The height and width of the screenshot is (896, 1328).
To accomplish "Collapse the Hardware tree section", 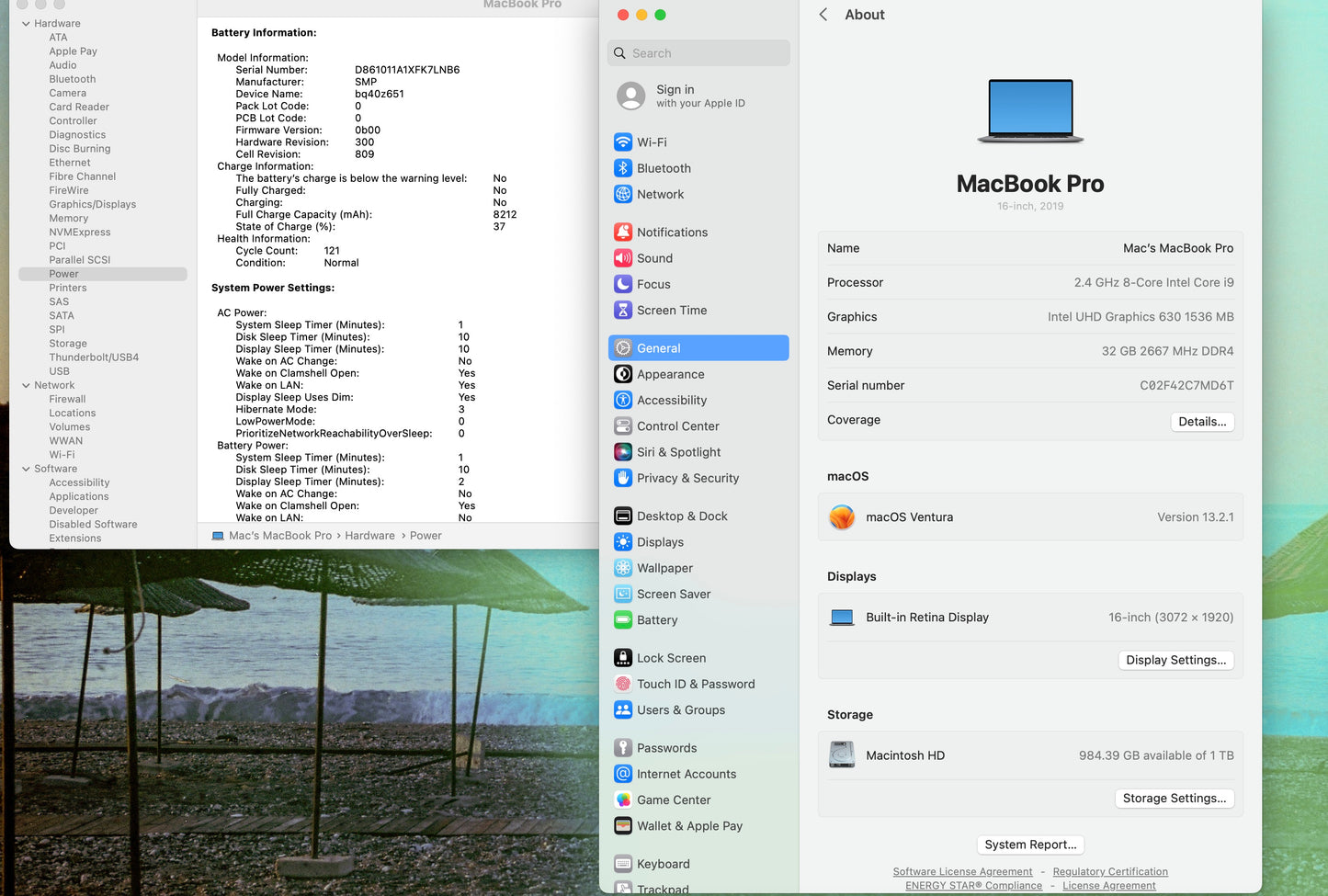I will pyautogui.click(x=26, y=23).
